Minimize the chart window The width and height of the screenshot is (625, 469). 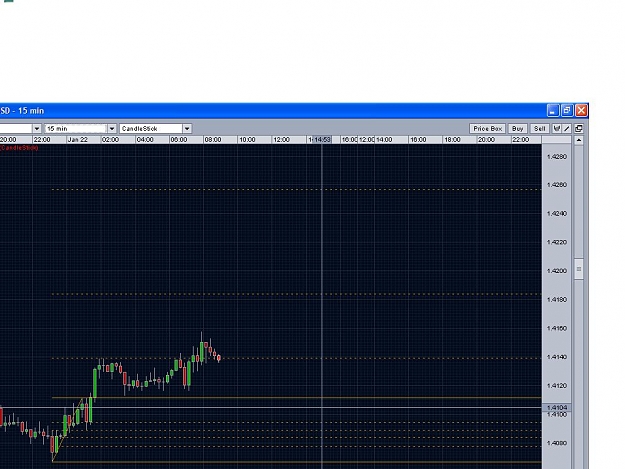point(553,110)
